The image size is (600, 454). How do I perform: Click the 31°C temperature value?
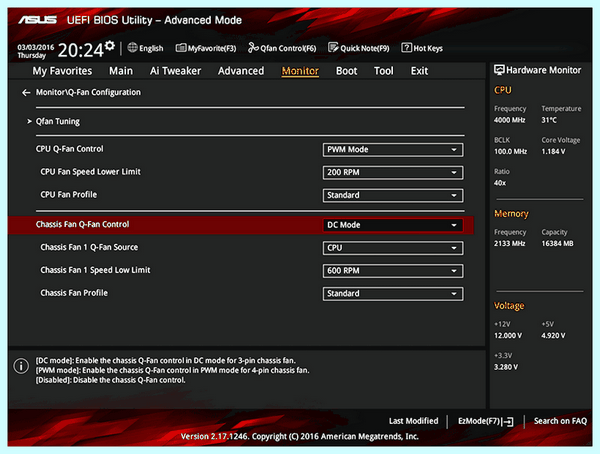point(549,120)
